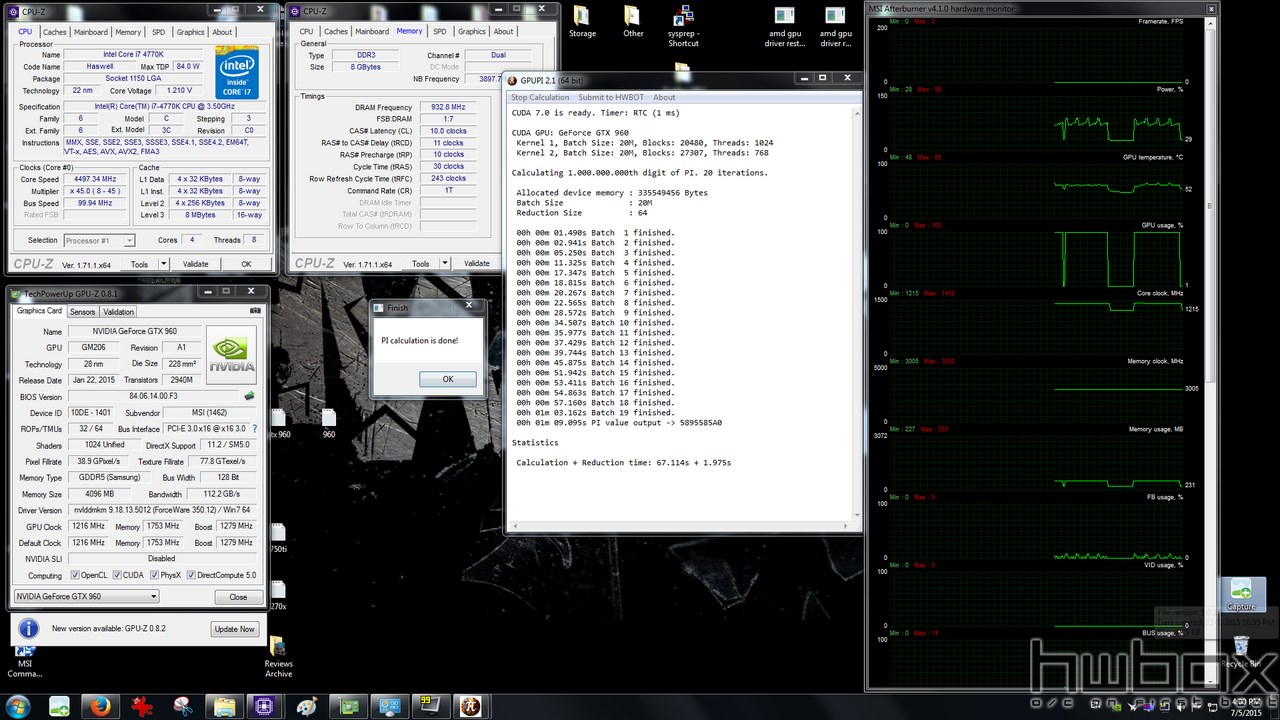Viewport: 1280px width, 720px height.
Task: Select the desktop file labeled 960
Action: 329,423
